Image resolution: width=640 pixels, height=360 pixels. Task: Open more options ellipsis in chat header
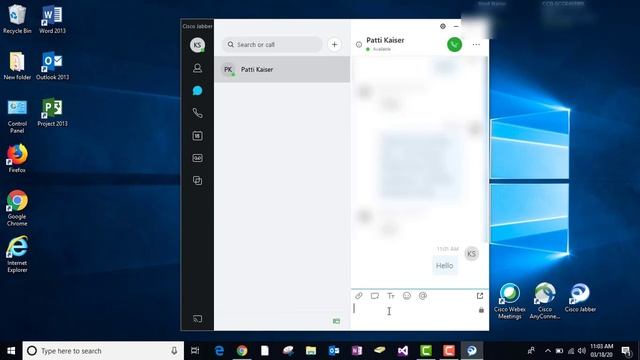coord(476,44)
